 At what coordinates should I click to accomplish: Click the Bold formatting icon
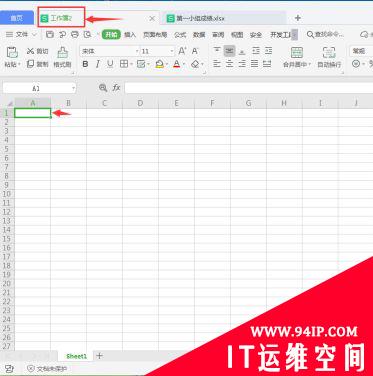(x=85, y=64)
